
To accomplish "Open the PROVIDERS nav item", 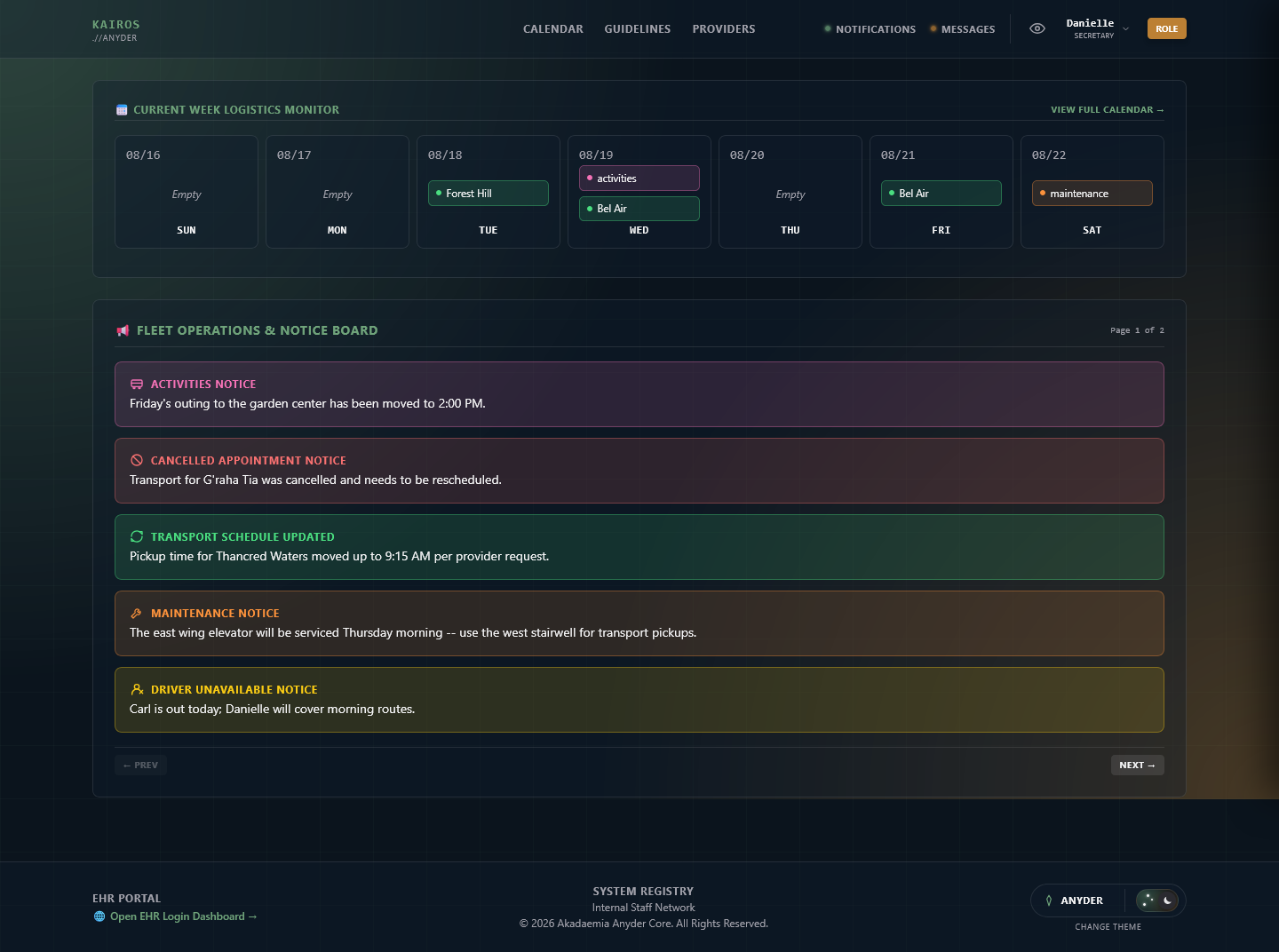I will point(724,29).
